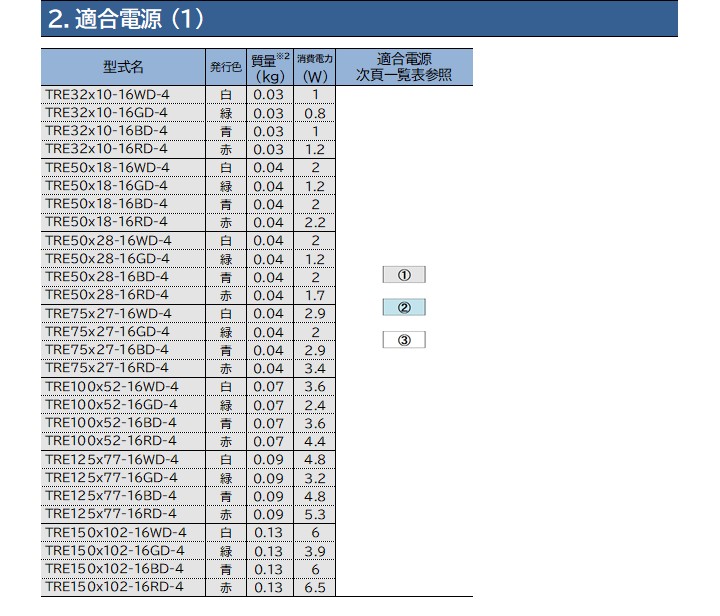
Task: Select model TRE150x102-16BD-4
Action: point(114,569)
